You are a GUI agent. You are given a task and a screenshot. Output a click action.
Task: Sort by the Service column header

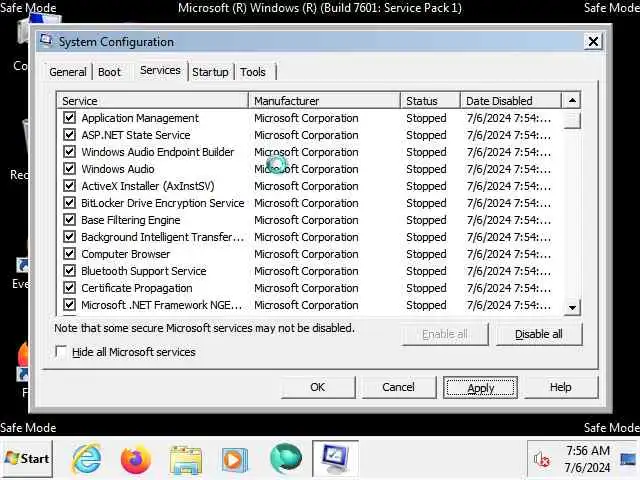click(153, 101)
